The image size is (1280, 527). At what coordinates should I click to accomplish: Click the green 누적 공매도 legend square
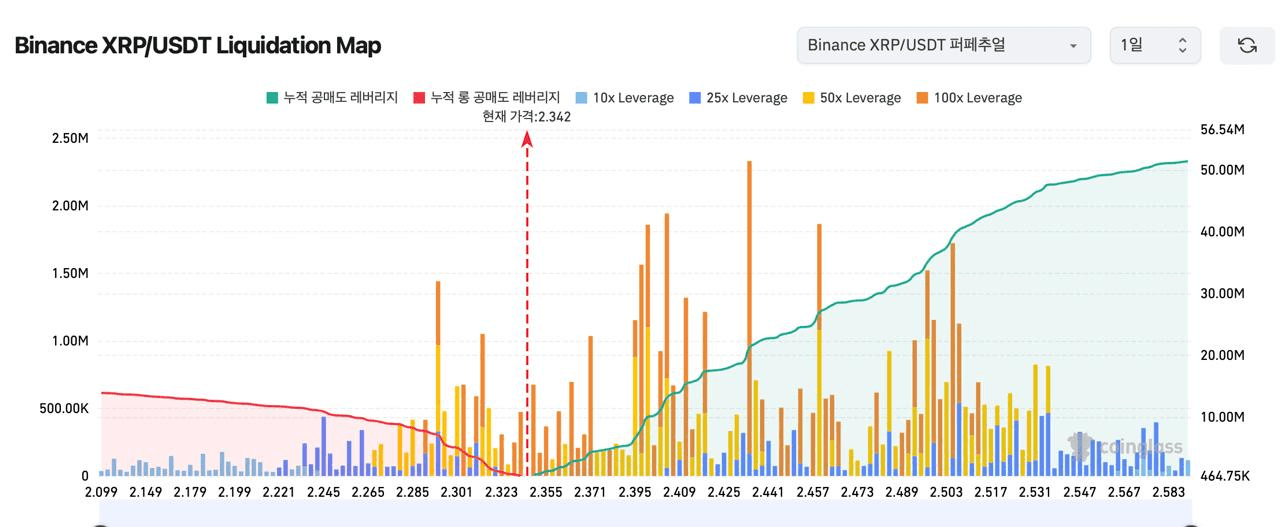(271, 98)
